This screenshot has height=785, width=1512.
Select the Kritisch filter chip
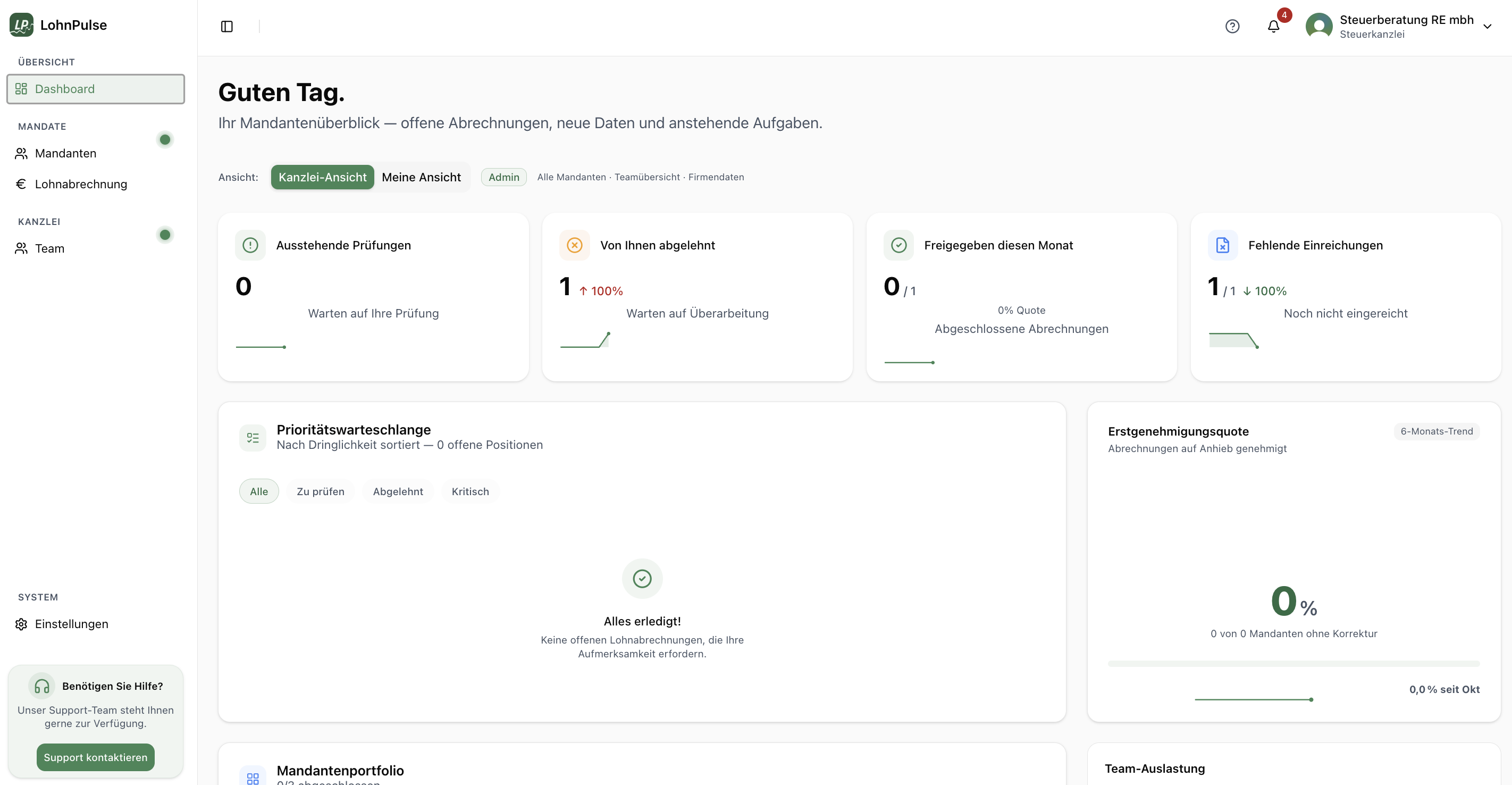(469, 491)
